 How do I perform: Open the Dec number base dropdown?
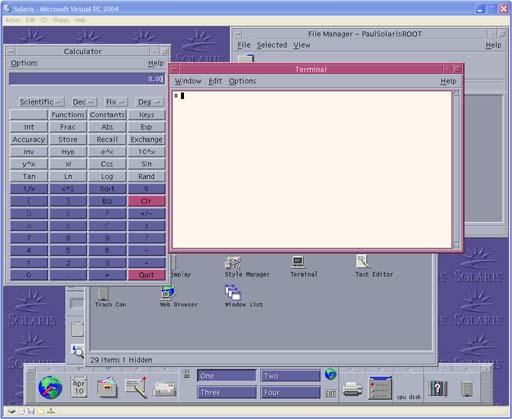pyautogui.click(x=84, y=102)
